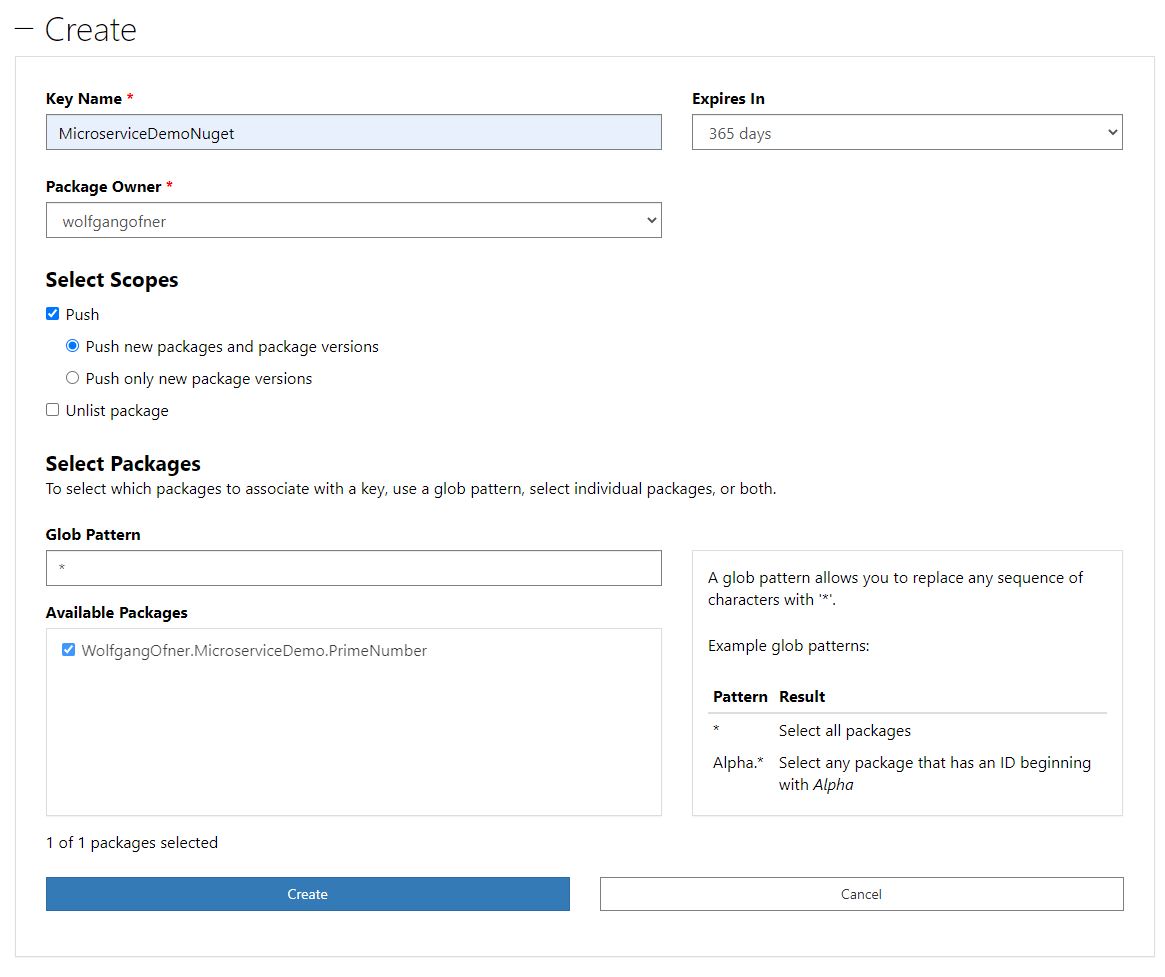Screen dimensions: 1165x977
Task: Click the 1 of 1 packages selected text
Action: (131, 842)
